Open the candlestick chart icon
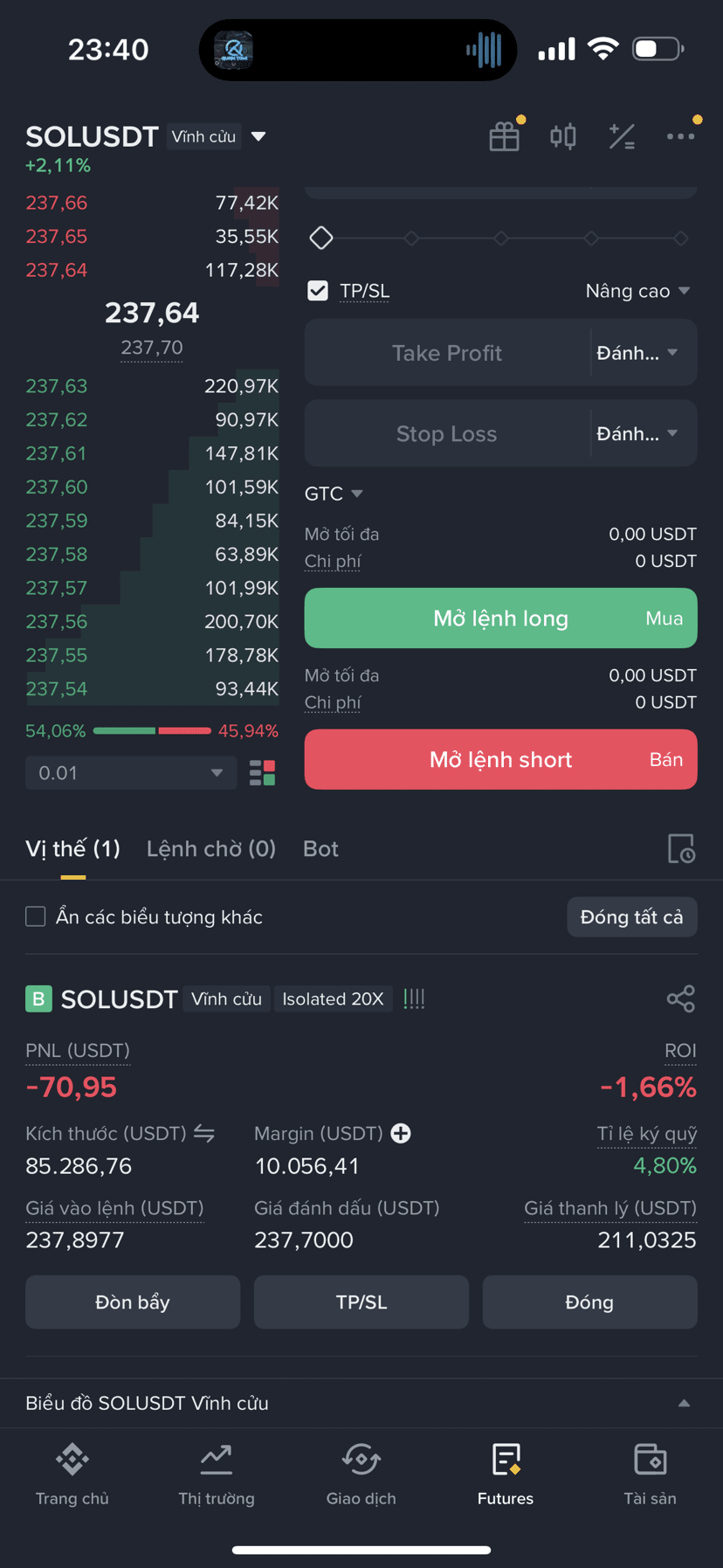The height and width of the screenshot is (1568, 723). (x=563, y=136)
